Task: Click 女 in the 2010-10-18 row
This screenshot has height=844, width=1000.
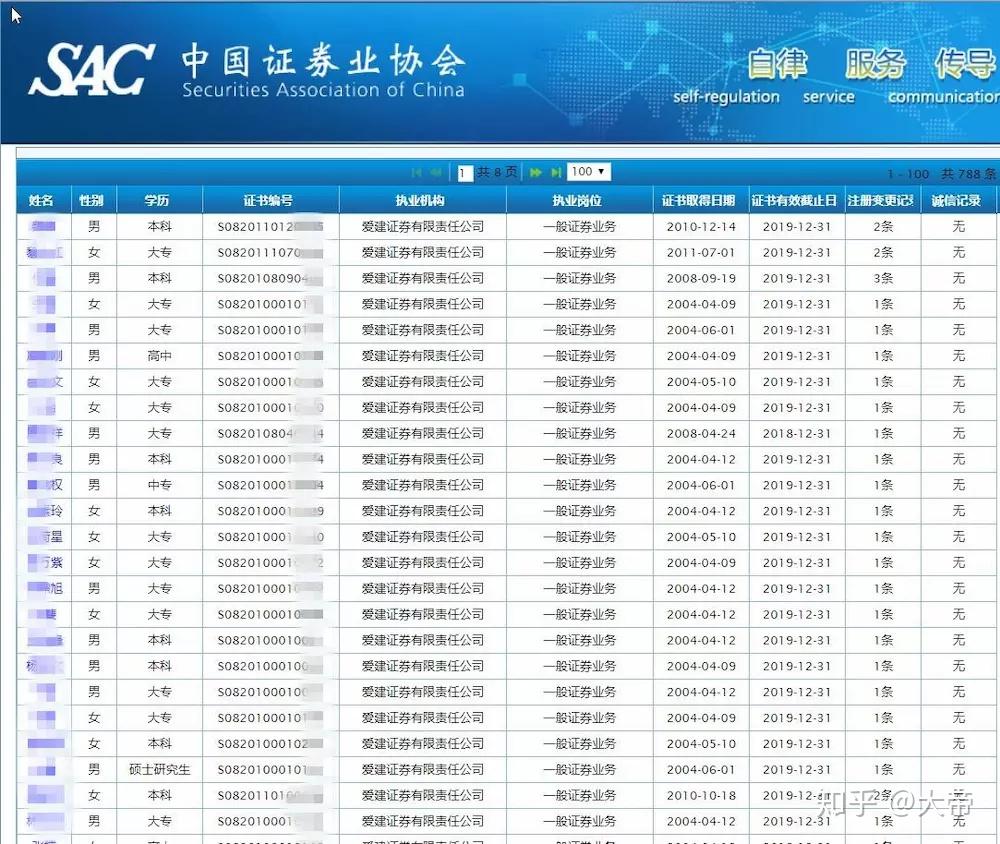Action: pyautogui.click(x=94, y=795)
